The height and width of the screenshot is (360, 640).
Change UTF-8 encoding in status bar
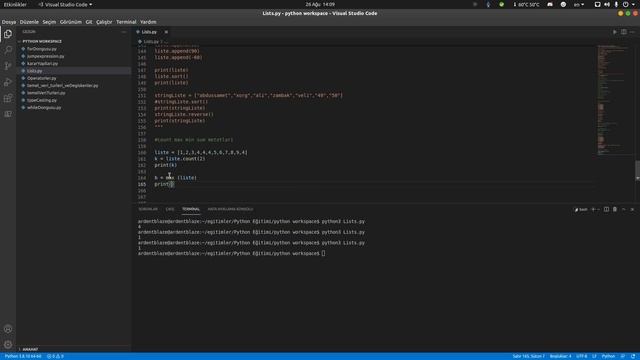click(x=582, y=356)
